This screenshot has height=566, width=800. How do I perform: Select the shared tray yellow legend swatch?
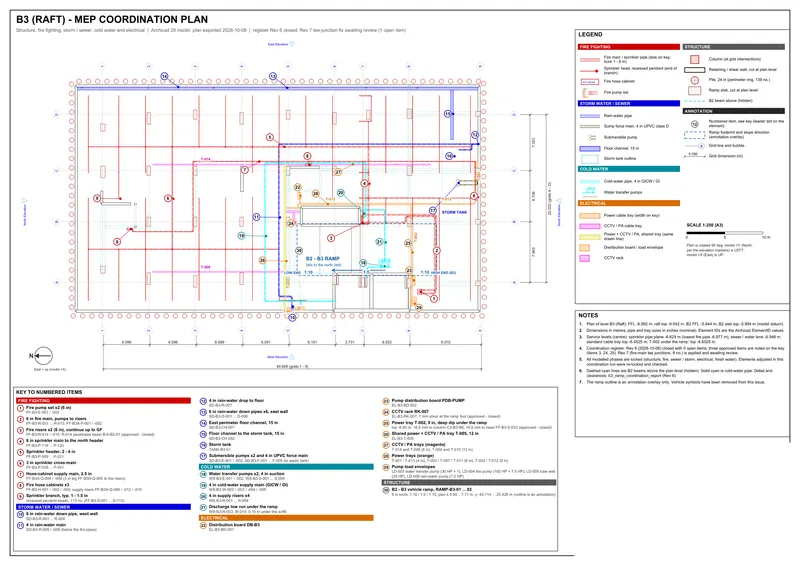pyautogui.click(x=589, y=236)
